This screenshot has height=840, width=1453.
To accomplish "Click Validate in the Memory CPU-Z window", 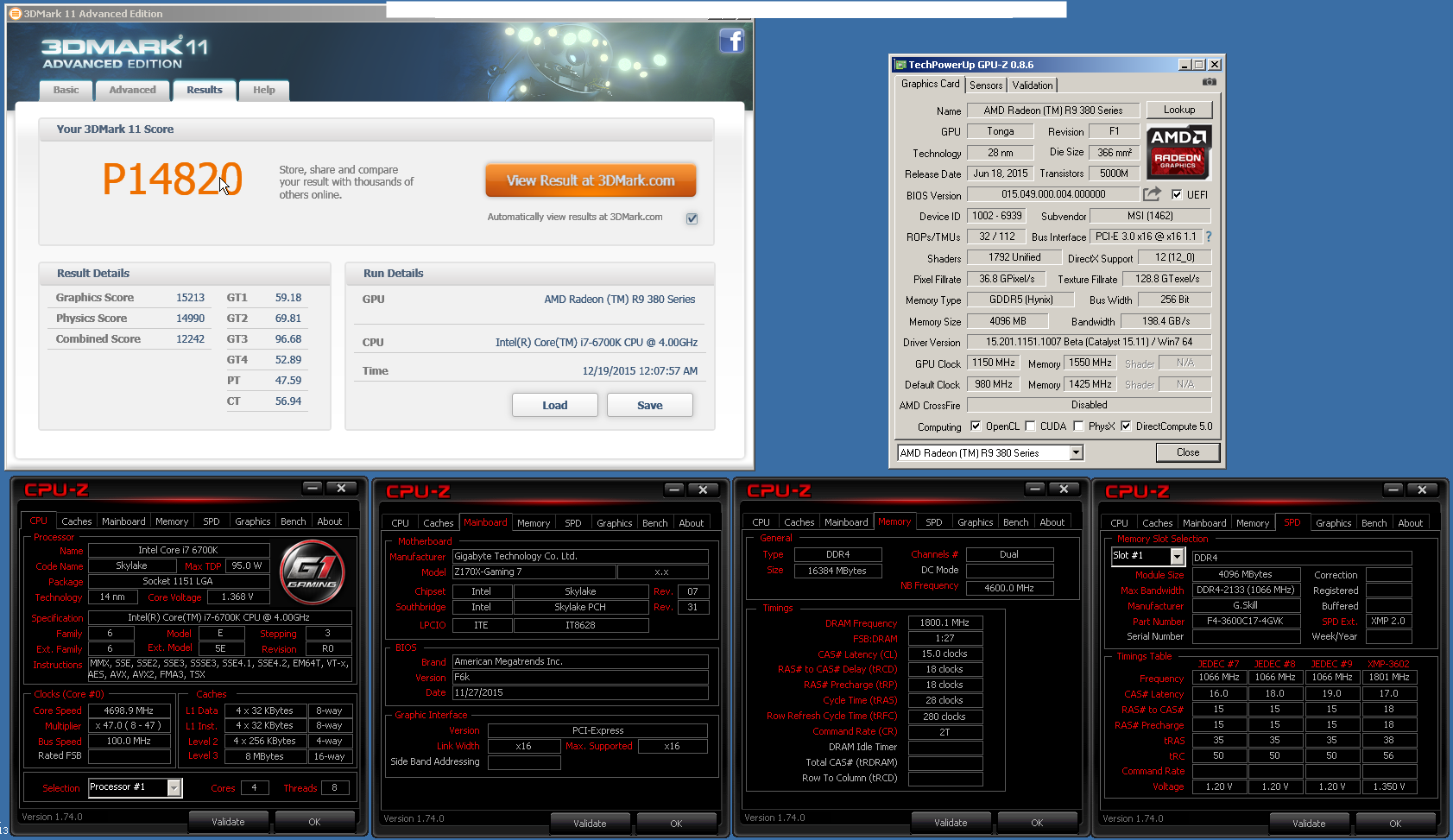I will coord(951,823).
